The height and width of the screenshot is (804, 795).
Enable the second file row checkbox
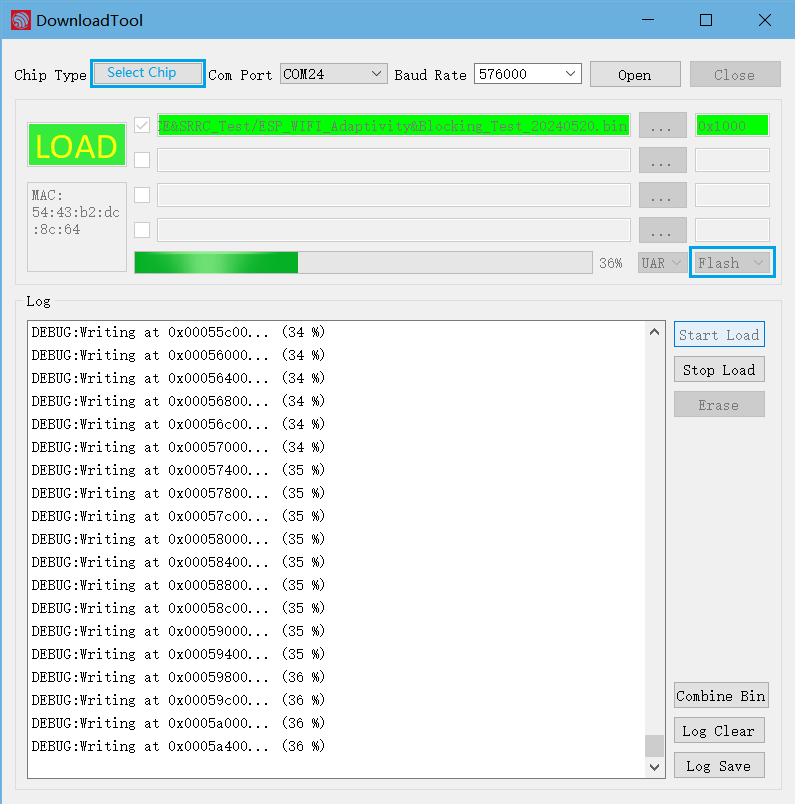point(142,160)
